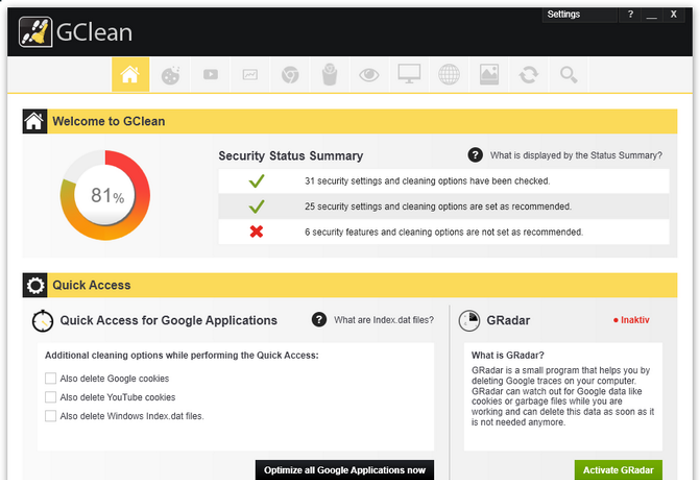Click house icon beside Welcome to GClean

[34, 121]
